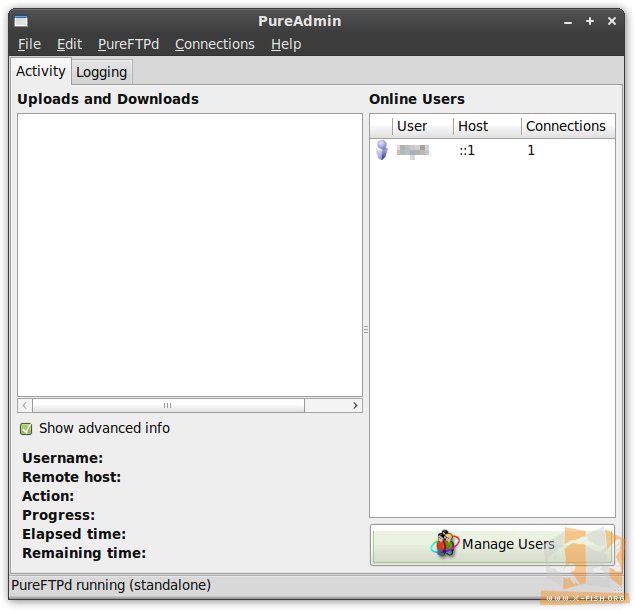Screen dimensions: 635x610
Task: Switch to the Logging tab
Action: click(102, 73)
